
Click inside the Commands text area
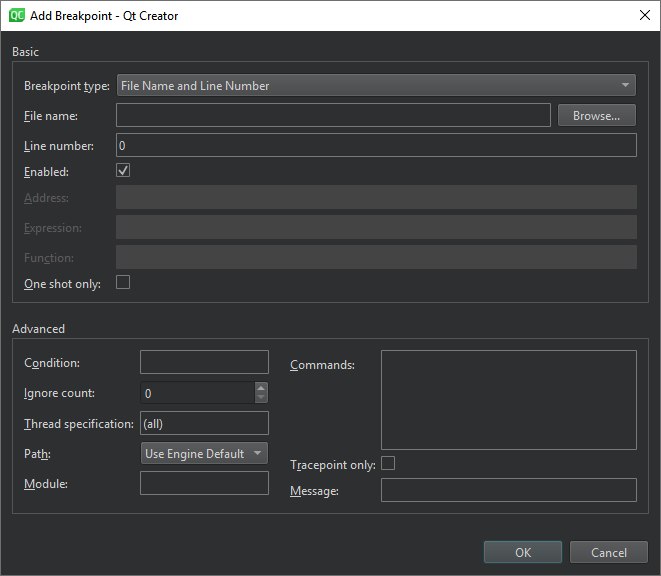(x=508, y=400)
